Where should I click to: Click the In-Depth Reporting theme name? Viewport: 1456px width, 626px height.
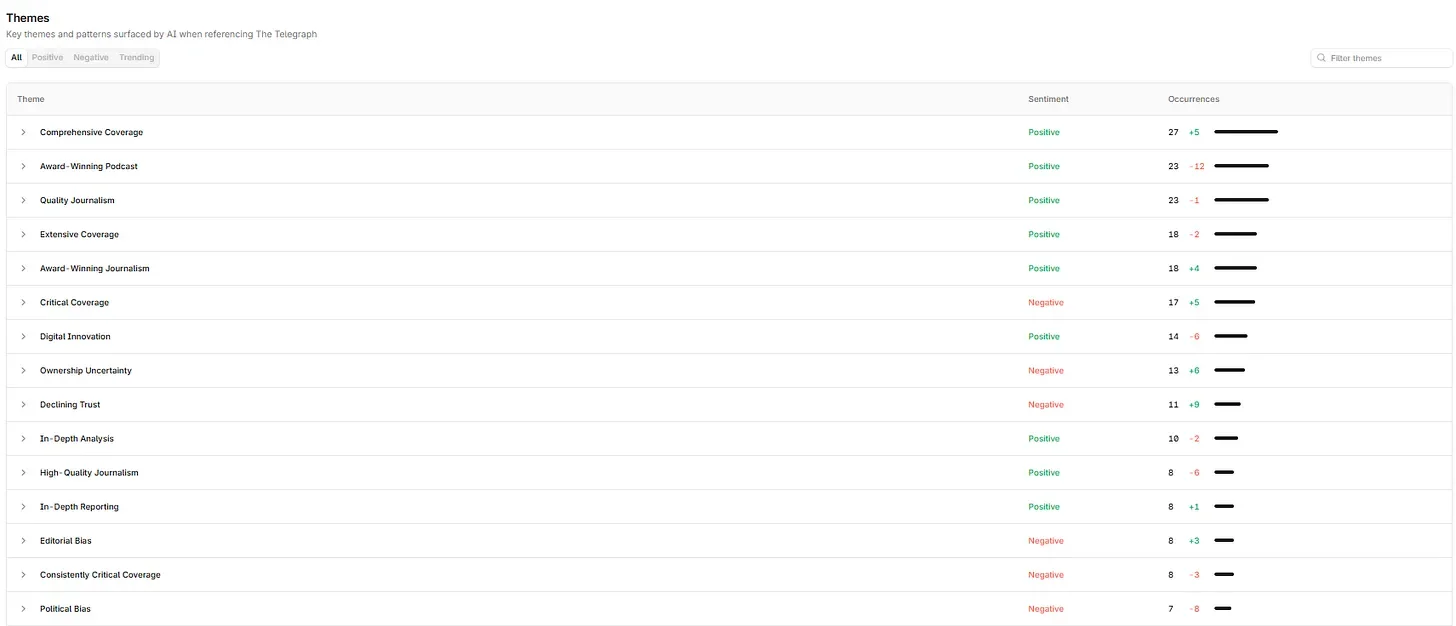[79, 506]
